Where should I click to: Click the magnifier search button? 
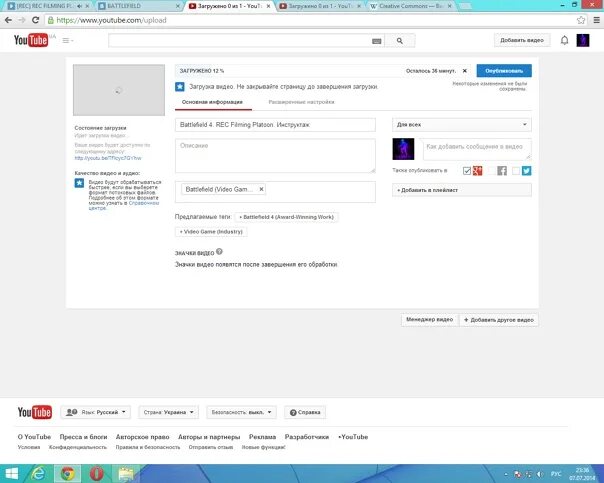[x=400, y=40]
